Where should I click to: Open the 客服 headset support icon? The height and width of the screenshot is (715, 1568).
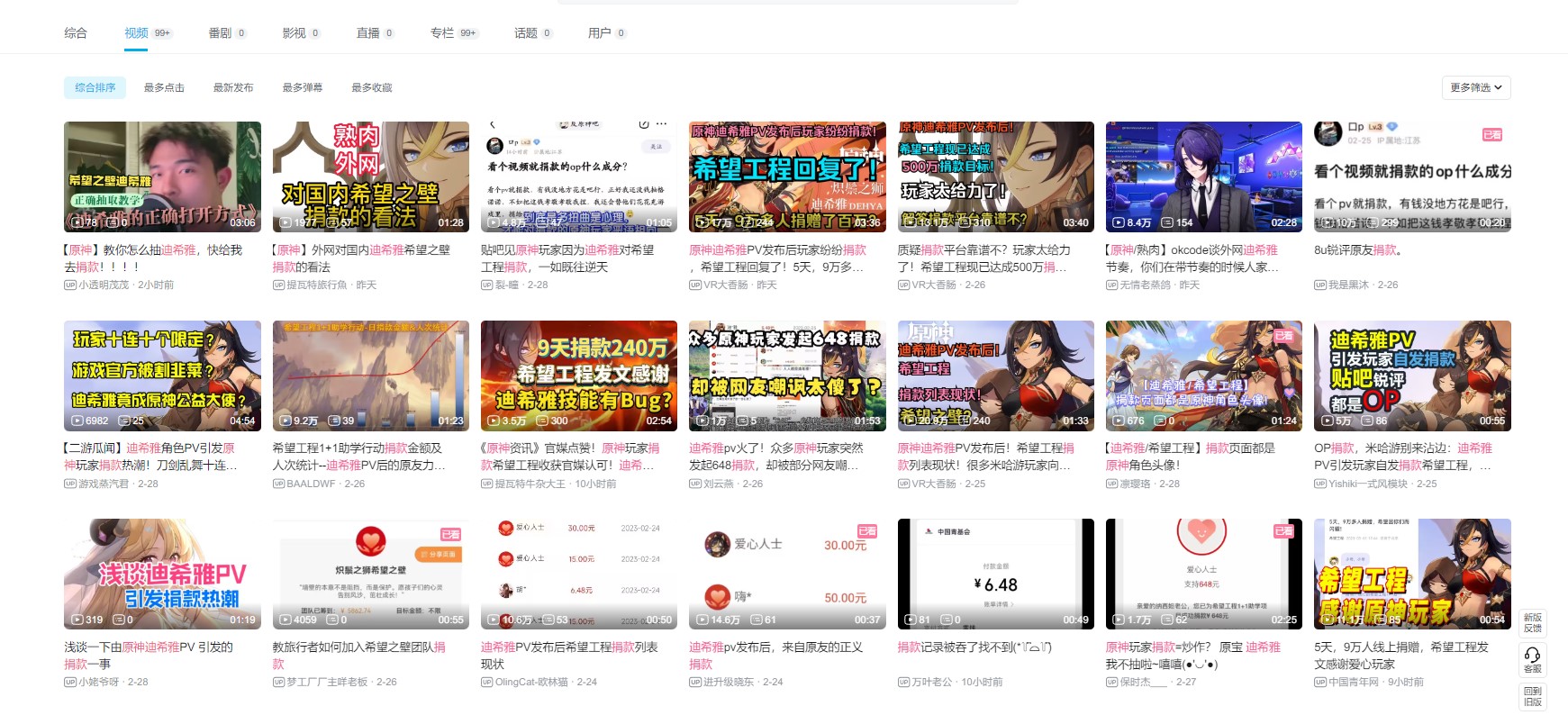pyautogui.click(x=1532, y=659)
